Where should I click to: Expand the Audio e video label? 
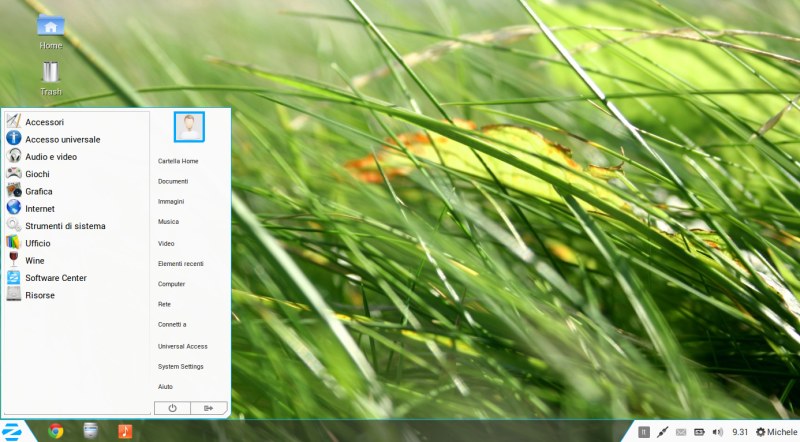click(51, 157)
